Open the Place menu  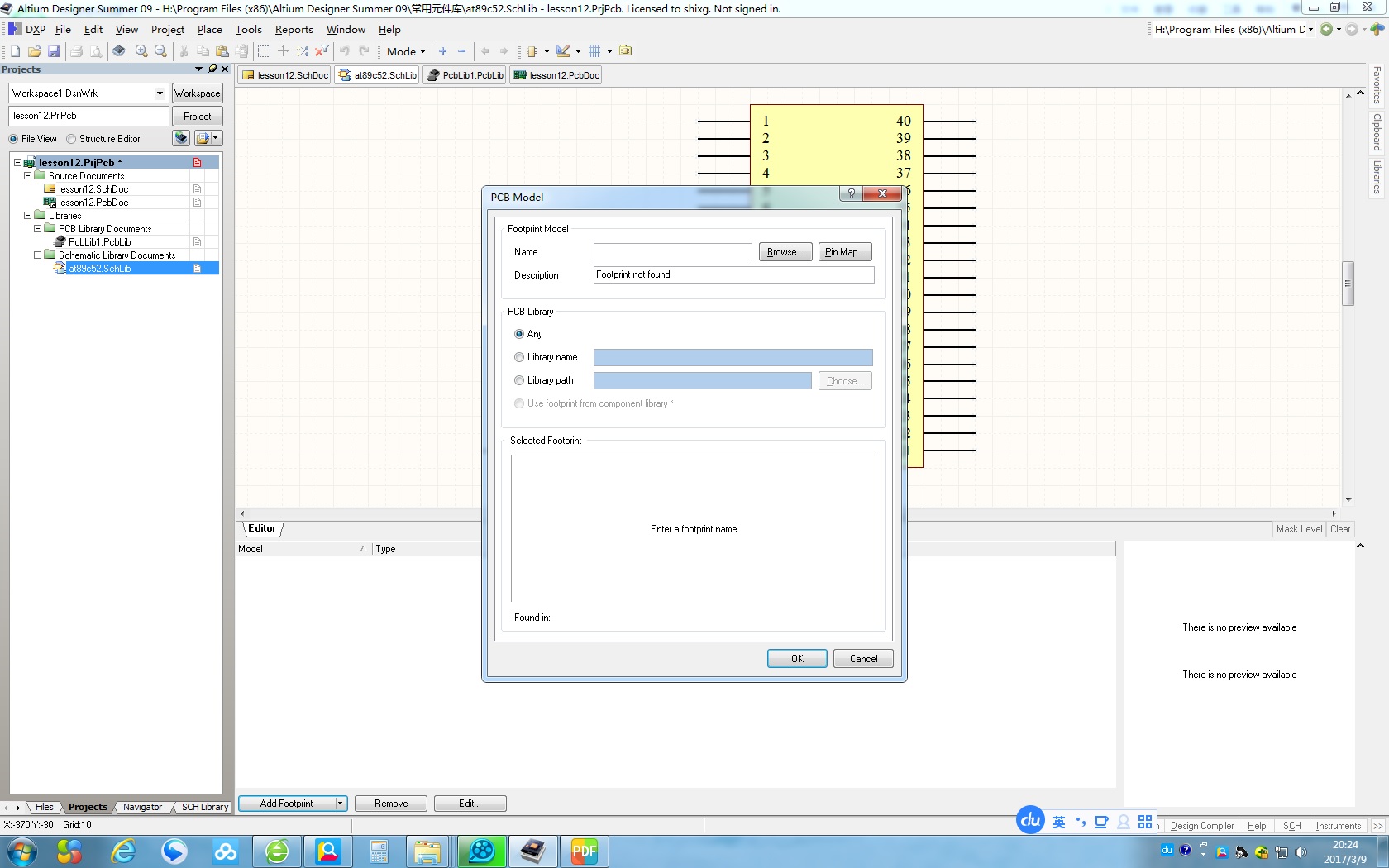pos(209,29)
